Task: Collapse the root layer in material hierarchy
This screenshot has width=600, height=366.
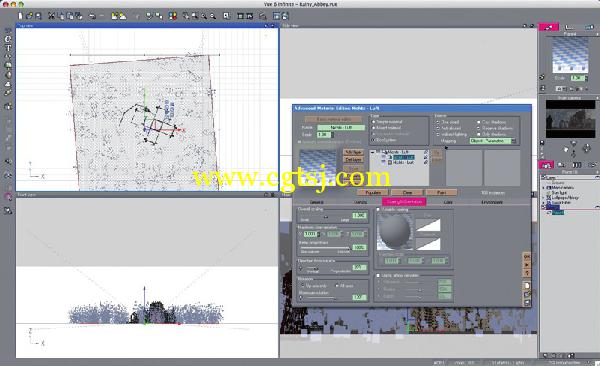Action: pos(373,152)
